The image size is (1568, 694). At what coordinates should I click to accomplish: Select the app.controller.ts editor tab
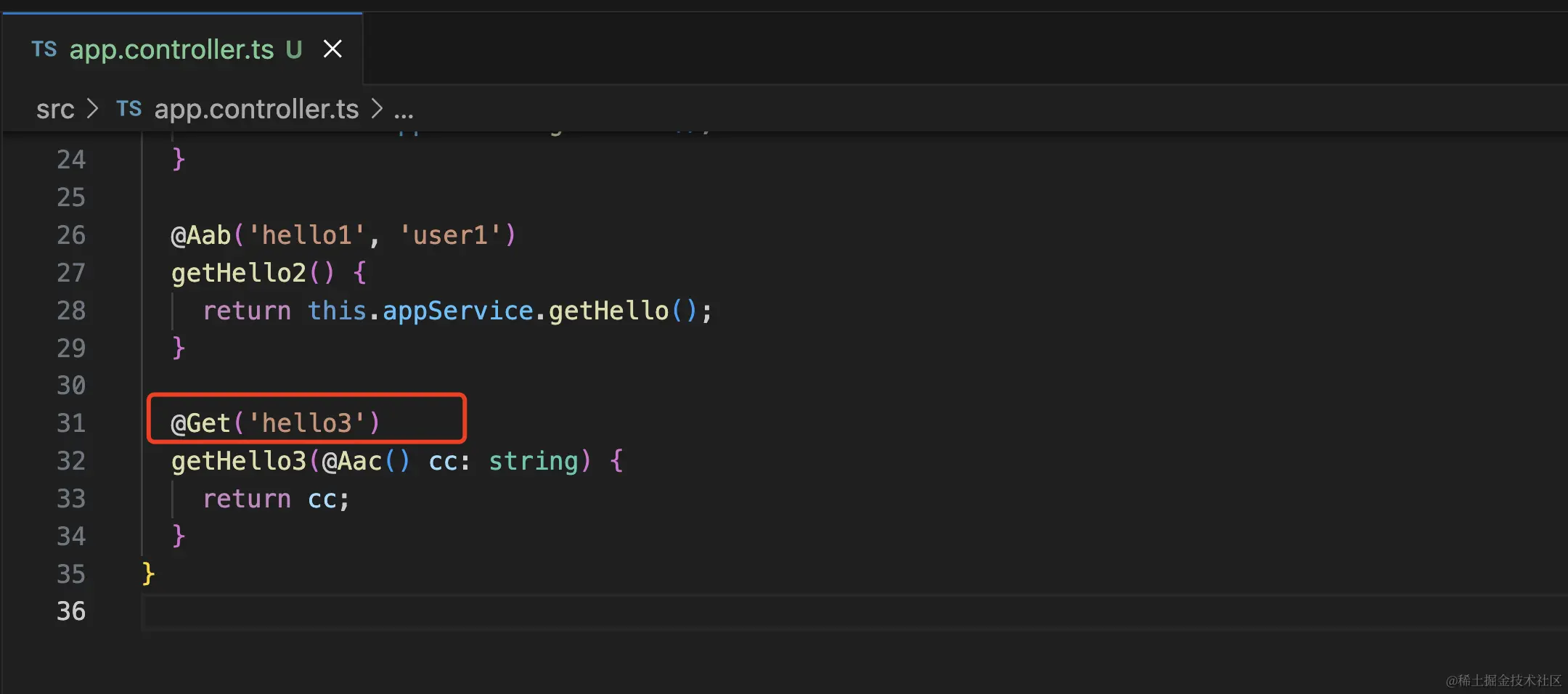[181, 49]
